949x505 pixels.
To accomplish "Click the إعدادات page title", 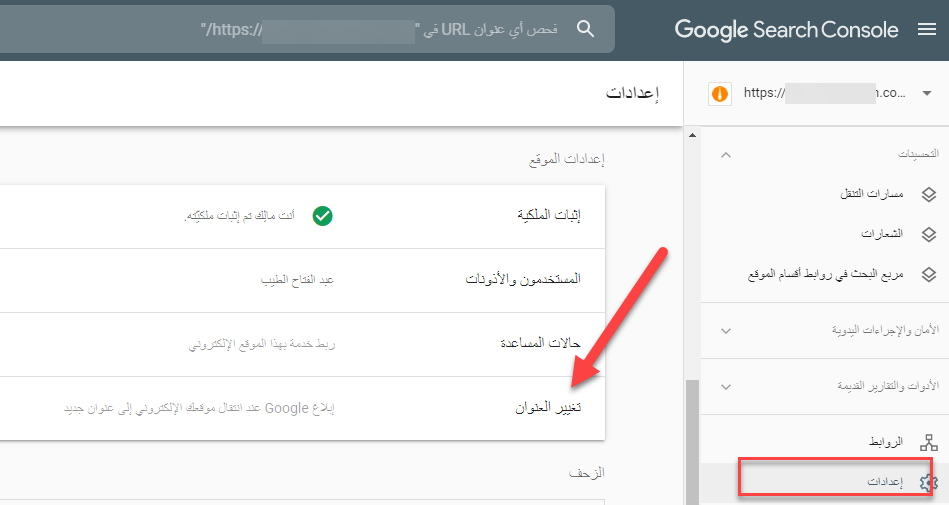I will point(632,93).
